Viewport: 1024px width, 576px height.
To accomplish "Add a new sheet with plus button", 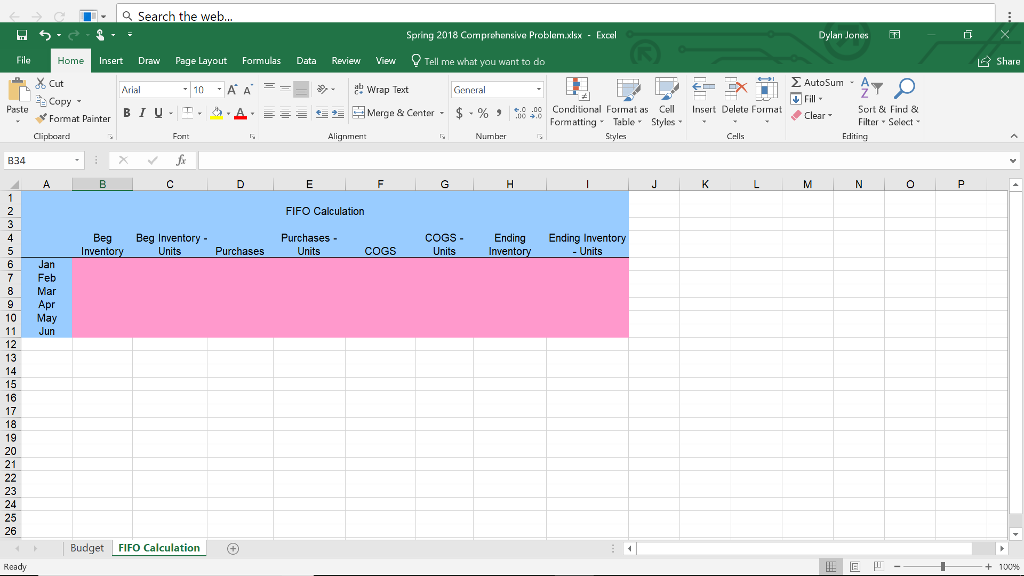I will click(x=233, y=549).
